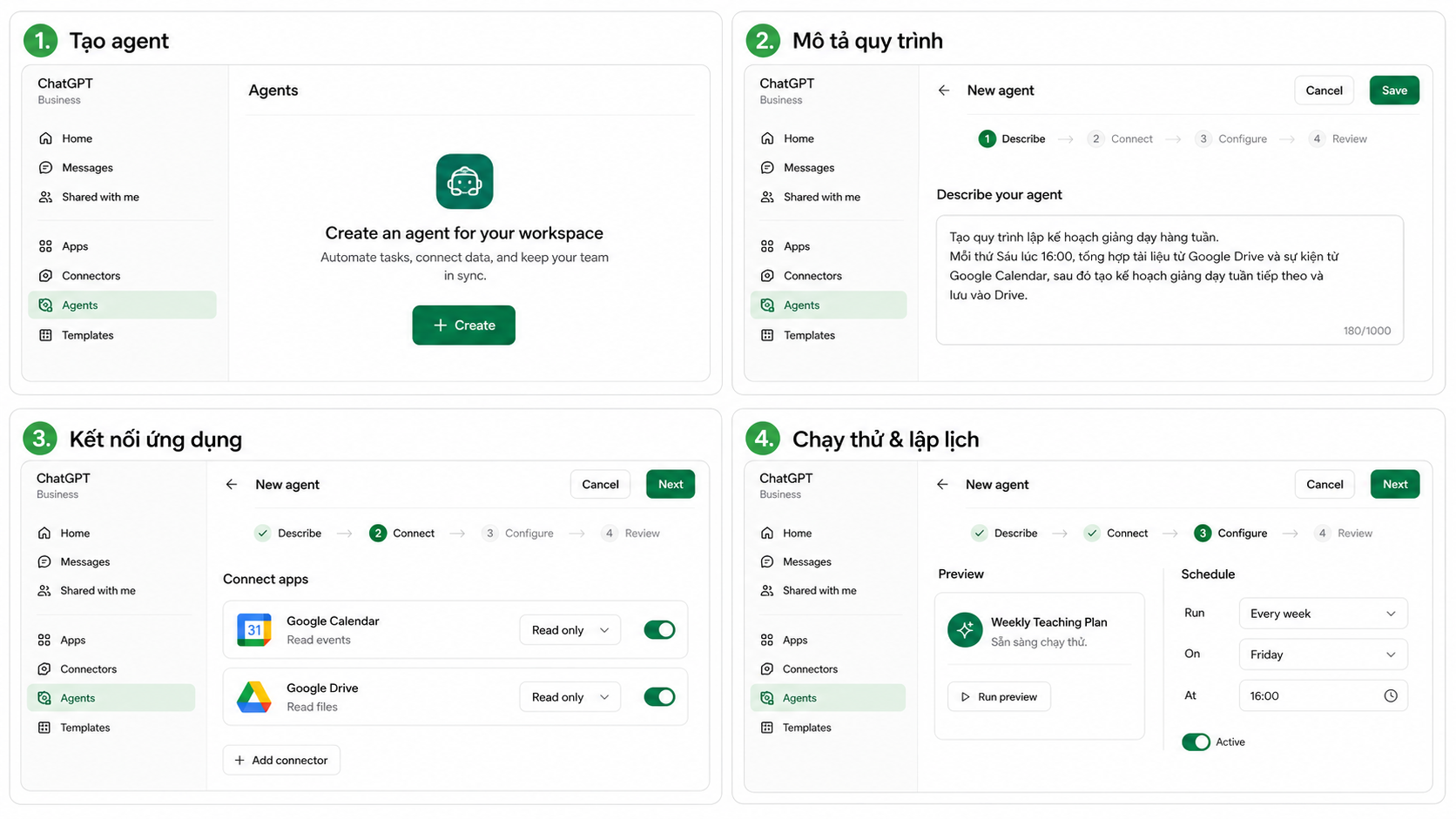The width and height of the screenshot is (1456, 819).
Task: Select Describe step in Kết nối ứng dụng panel
Action: click(x=288, y=534)
